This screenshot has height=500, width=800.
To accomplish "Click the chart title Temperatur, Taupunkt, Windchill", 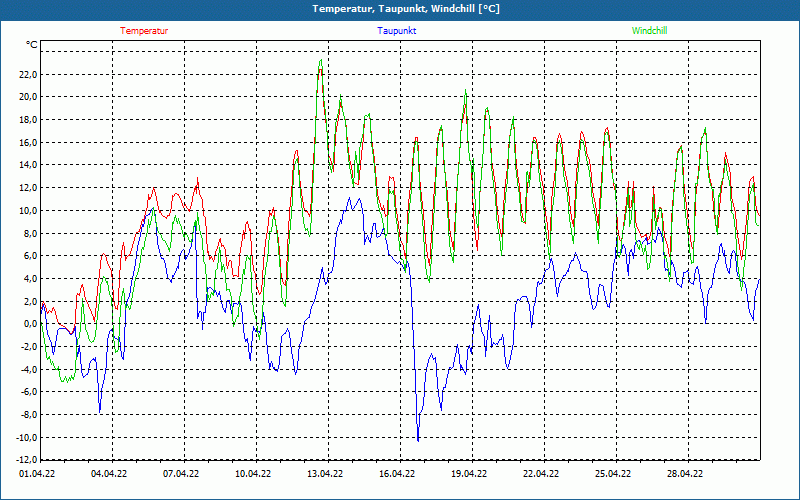I will click(406, 9).
